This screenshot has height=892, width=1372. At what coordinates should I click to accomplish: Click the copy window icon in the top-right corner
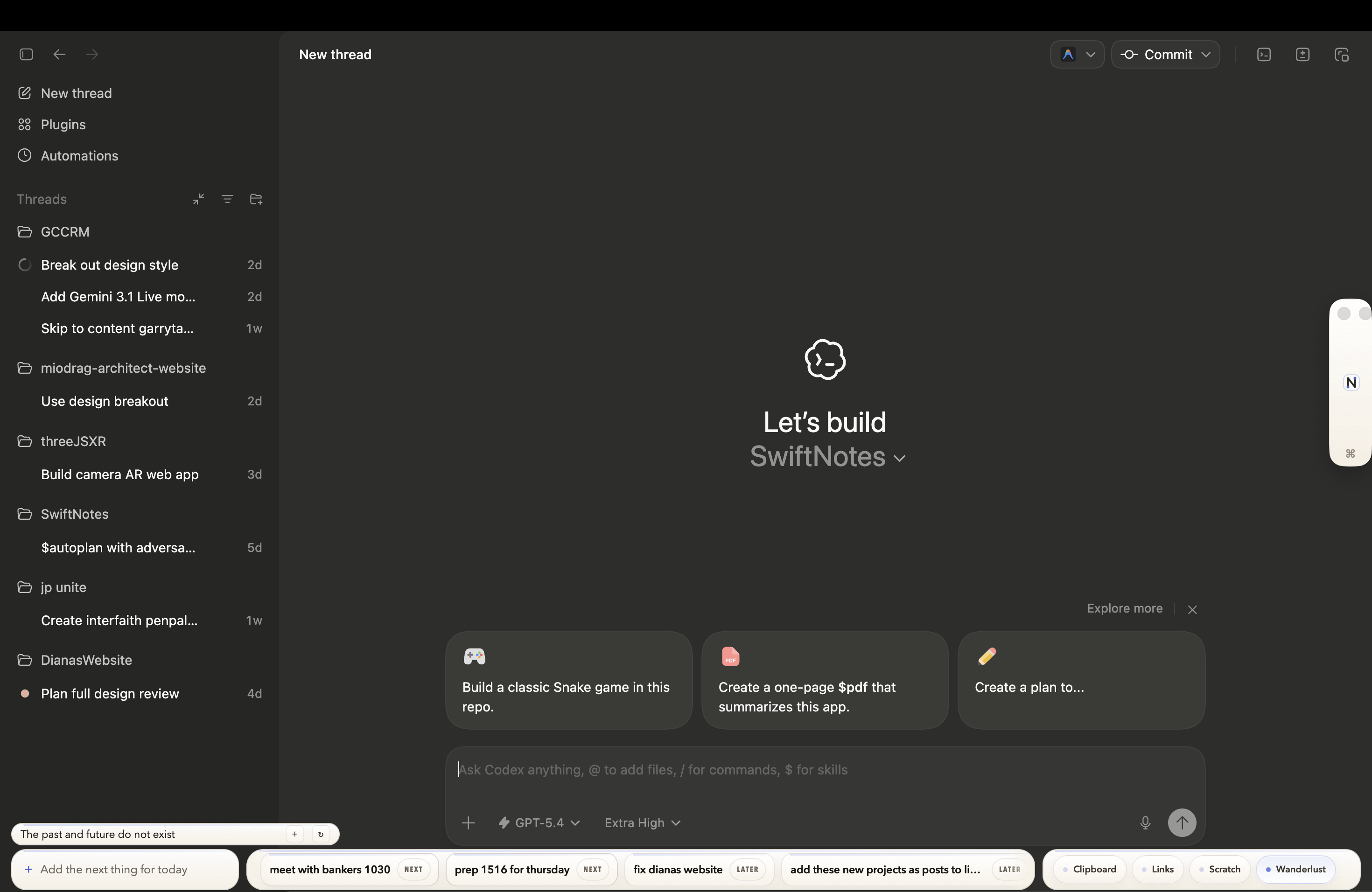point(1342,54)
